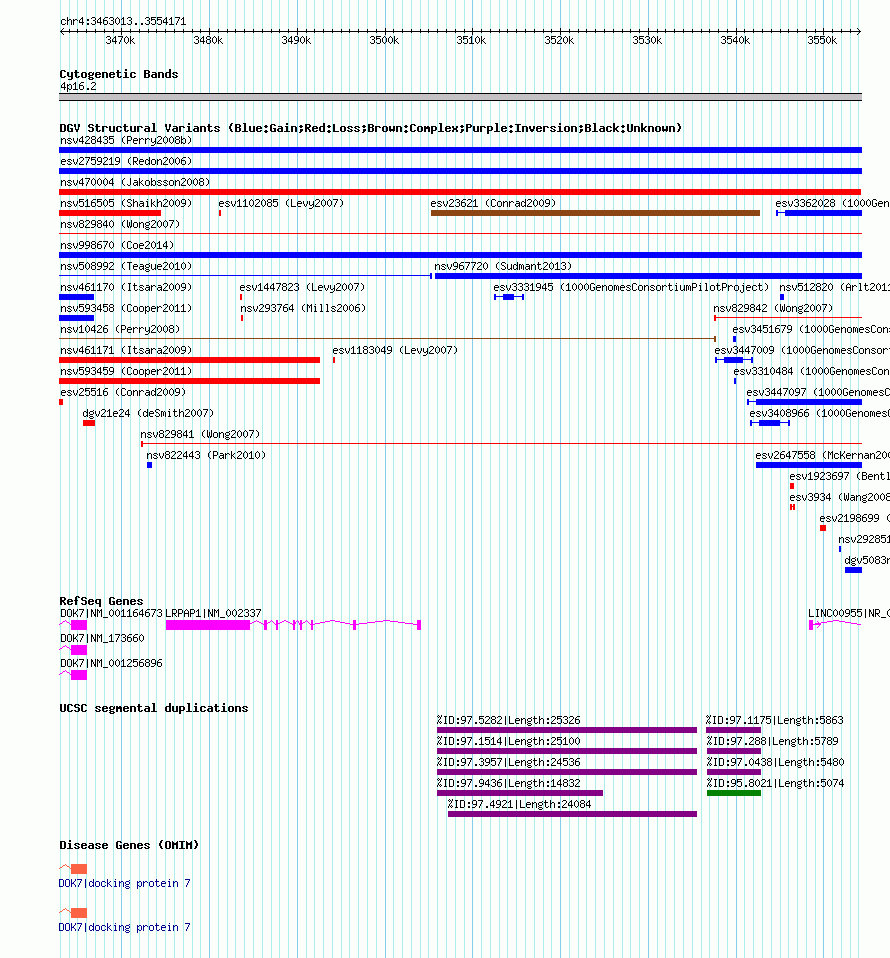Screen dimensions: 890x958
Task: Open variant esv1183049 (Levy2007) label
Action: (x=395, y=350)
